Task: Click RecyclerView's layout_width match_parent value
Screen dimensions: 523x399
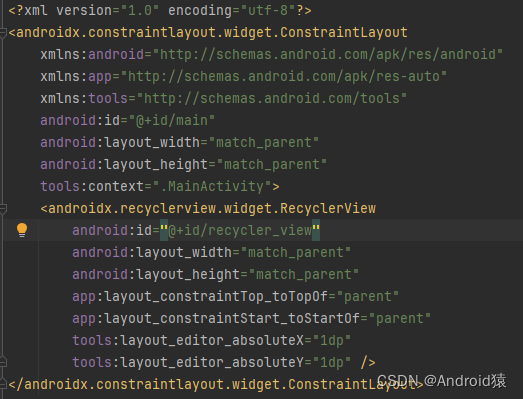Action: coord(296,253)
